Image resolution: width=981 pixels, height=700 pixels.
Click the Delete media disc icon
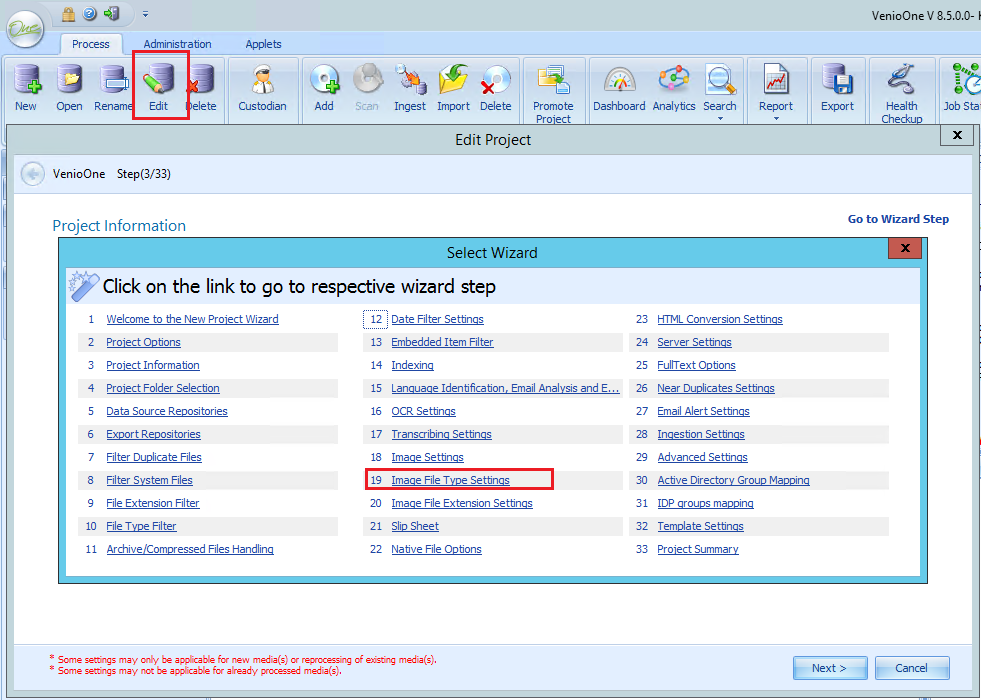(x=496, y=79)
